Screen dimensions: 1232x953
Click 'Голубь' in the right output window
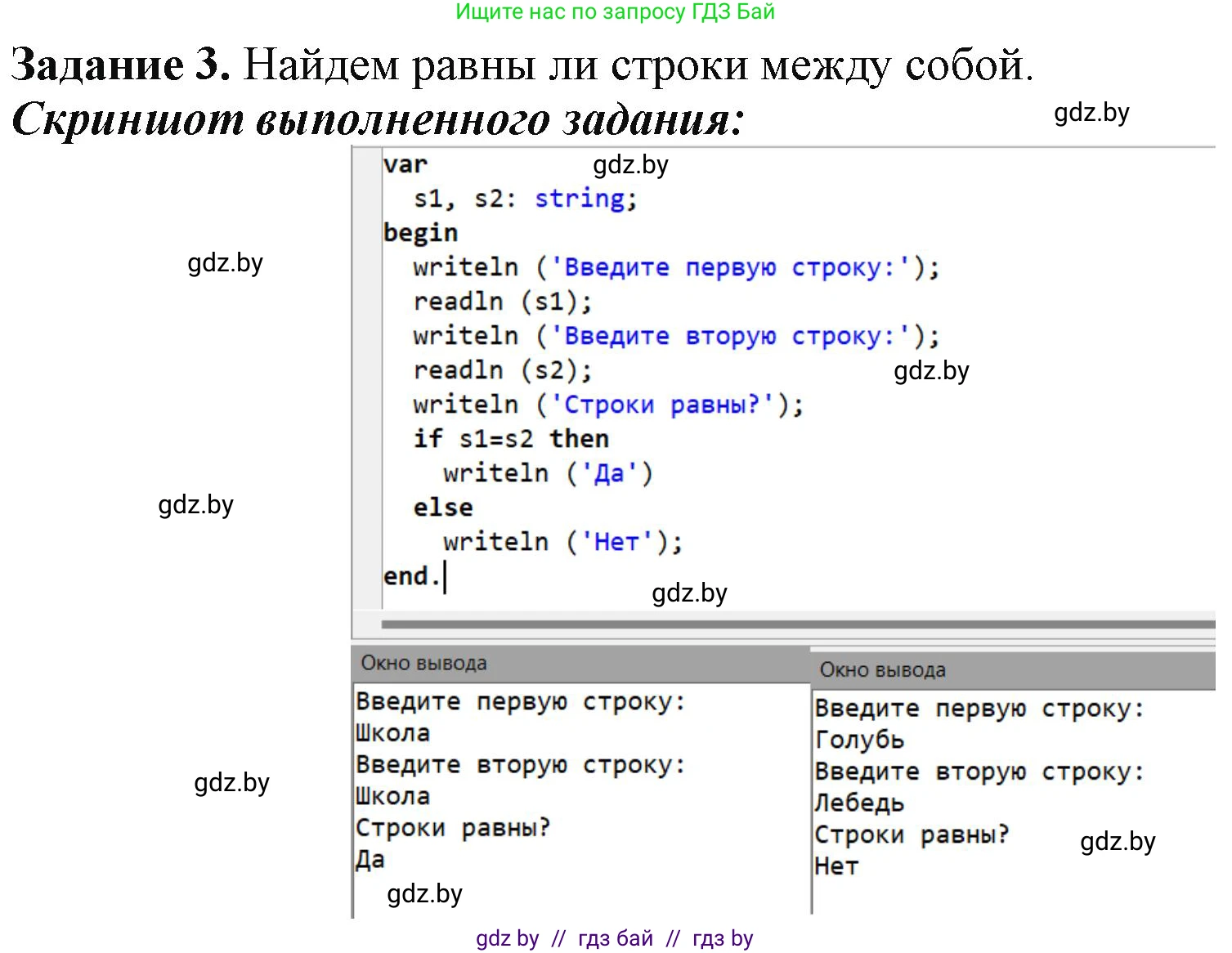coord(859,740)
